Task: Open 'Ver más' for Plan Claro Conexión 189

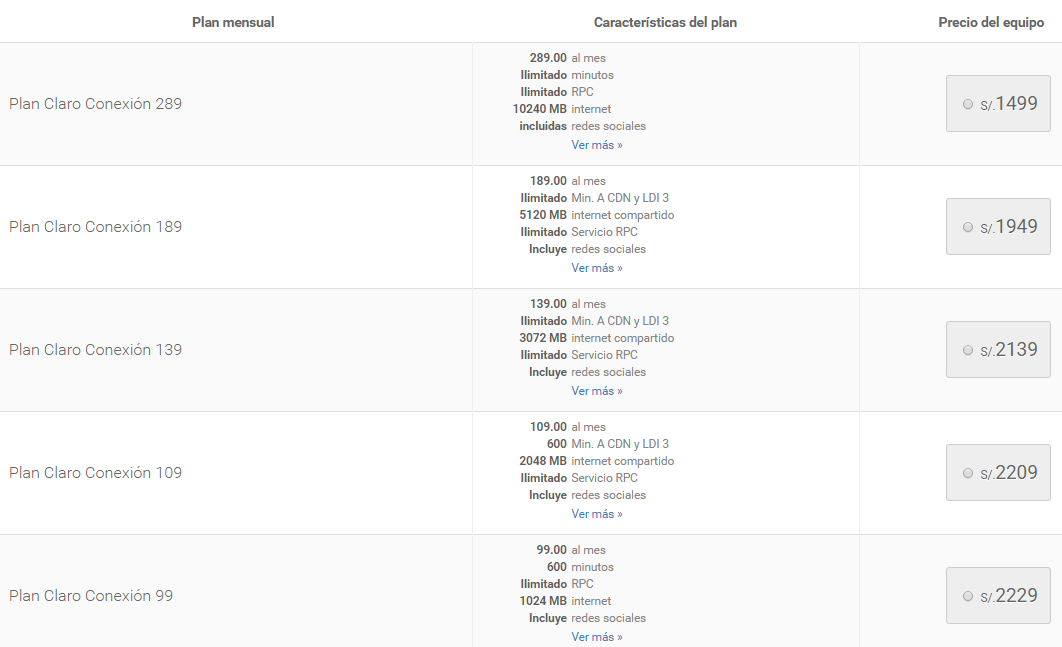Action: tap(597, 268)
